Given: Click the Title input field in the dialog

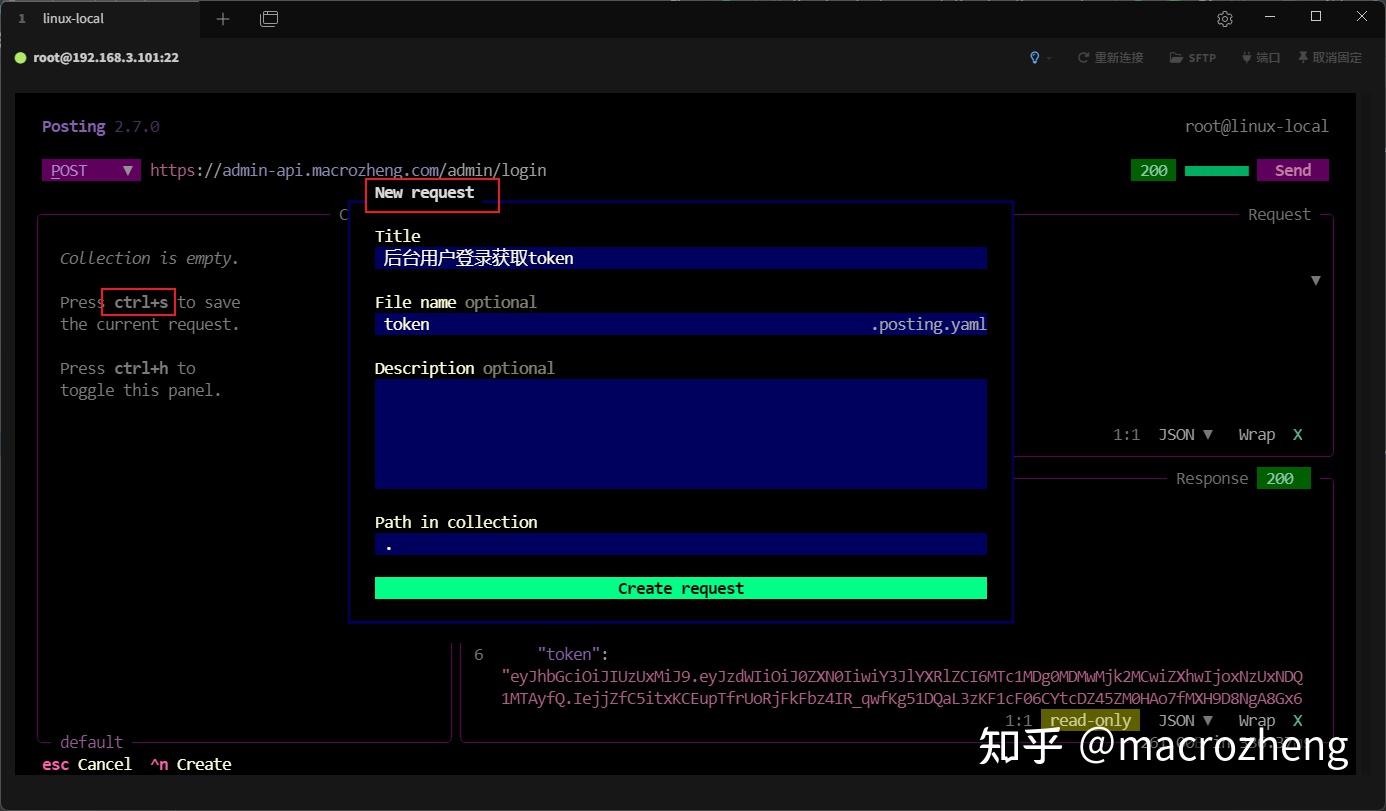Looking at the screenshot, I should [680, 258].
